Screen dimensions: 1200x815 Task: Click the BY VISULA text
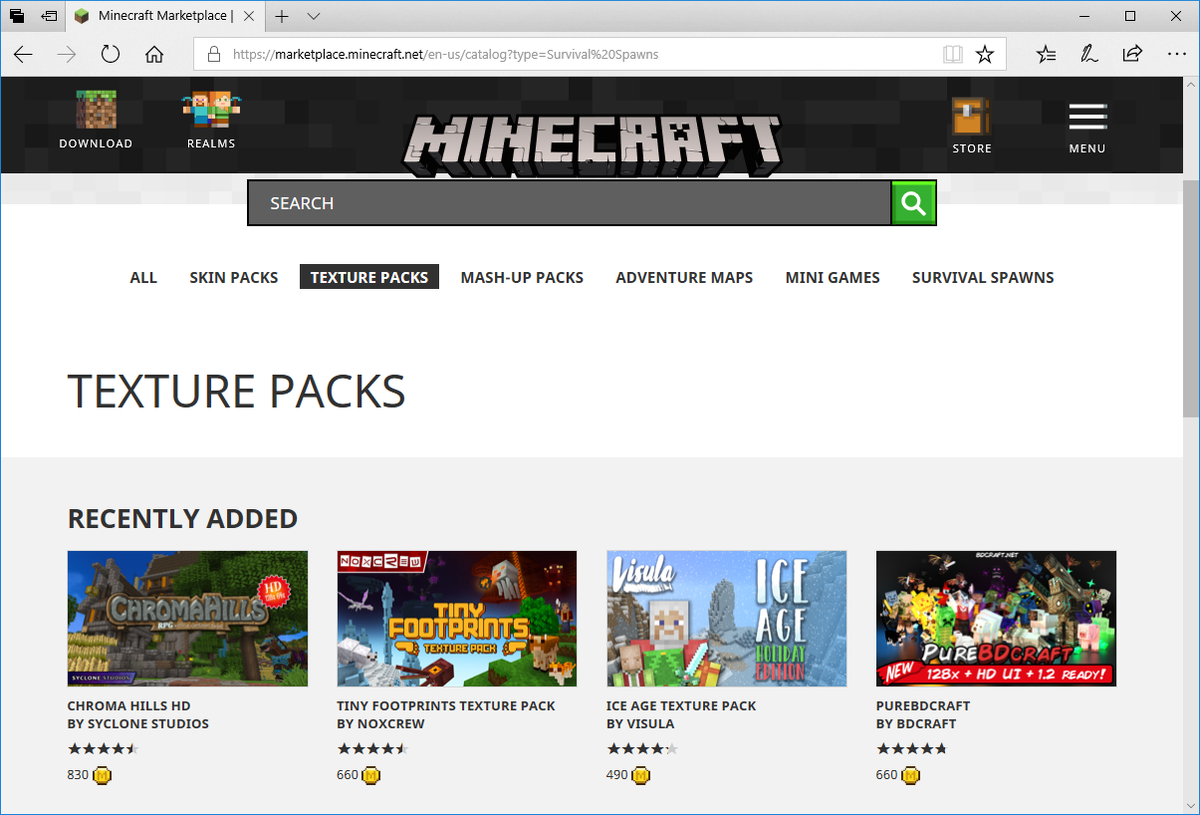click(x=640, y=724)
